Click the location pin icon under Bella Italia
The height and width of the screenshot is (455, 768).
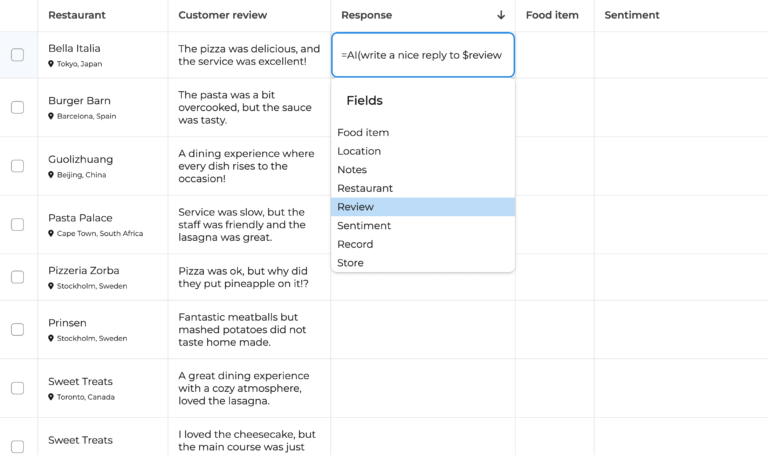click(51, 64)
